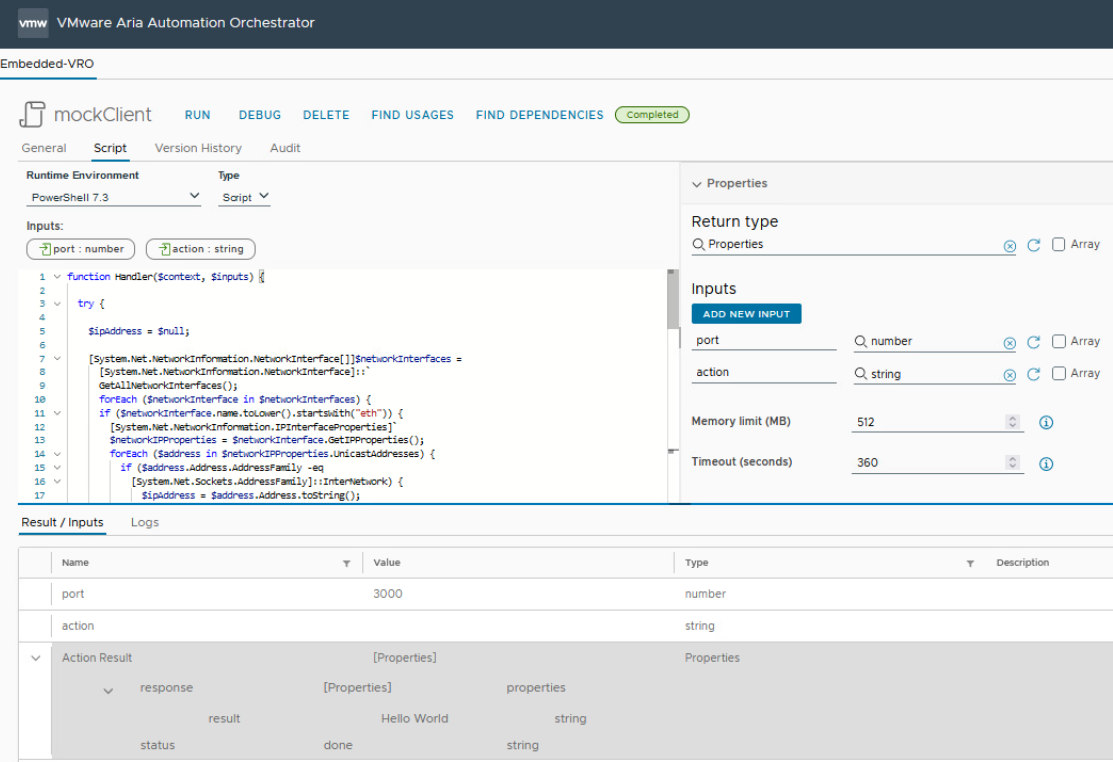Fold the code block at line 7

coord(57,359)
